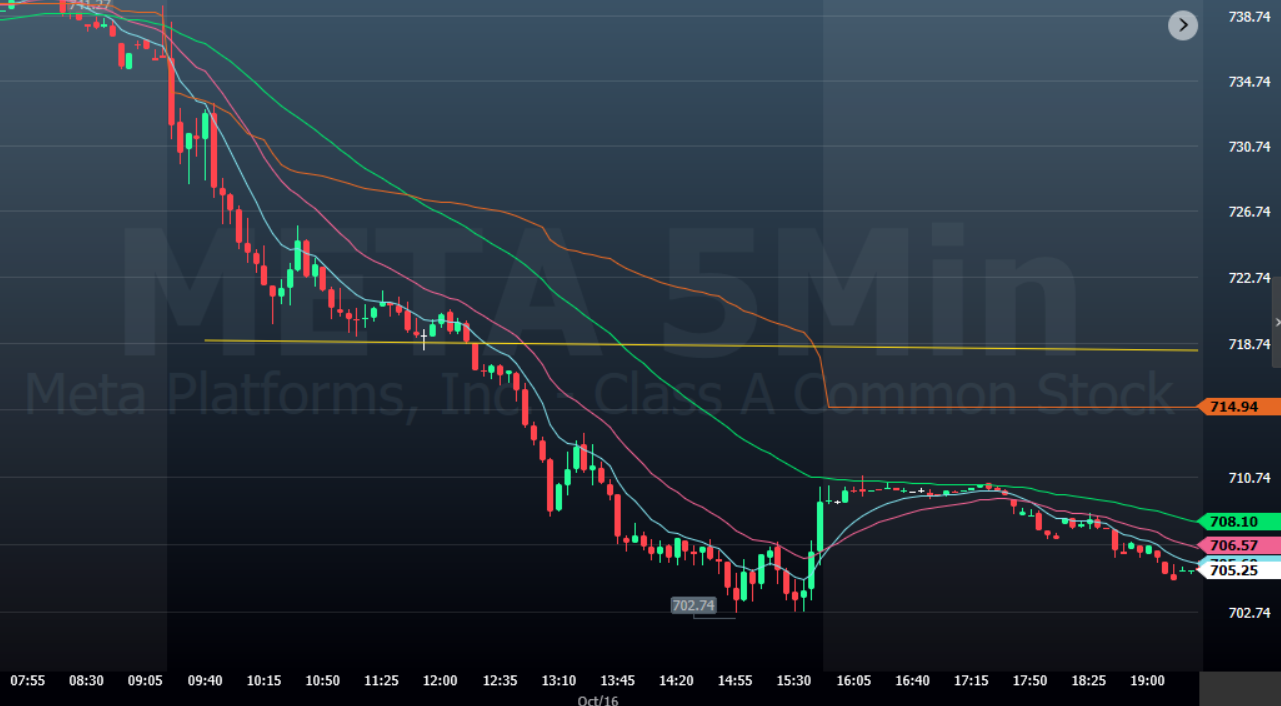The width and height of the screenshot is (1281, 706).
Task: Click the gray 702.74 low marker under candles
Action: tap(694, 605)
